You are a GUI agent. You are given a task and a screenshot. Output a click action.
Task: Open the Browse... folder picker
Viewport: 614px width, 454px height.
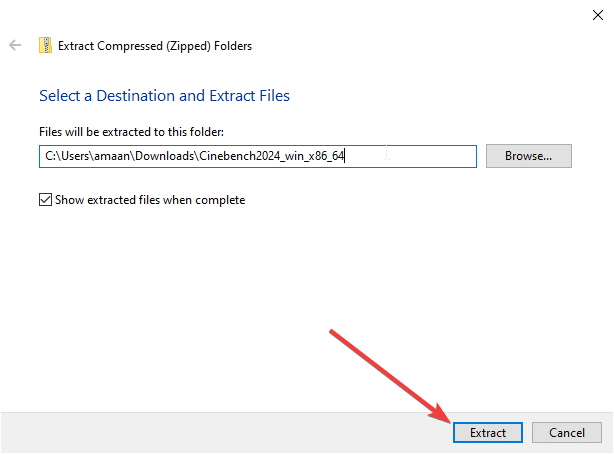coord(529,156)
